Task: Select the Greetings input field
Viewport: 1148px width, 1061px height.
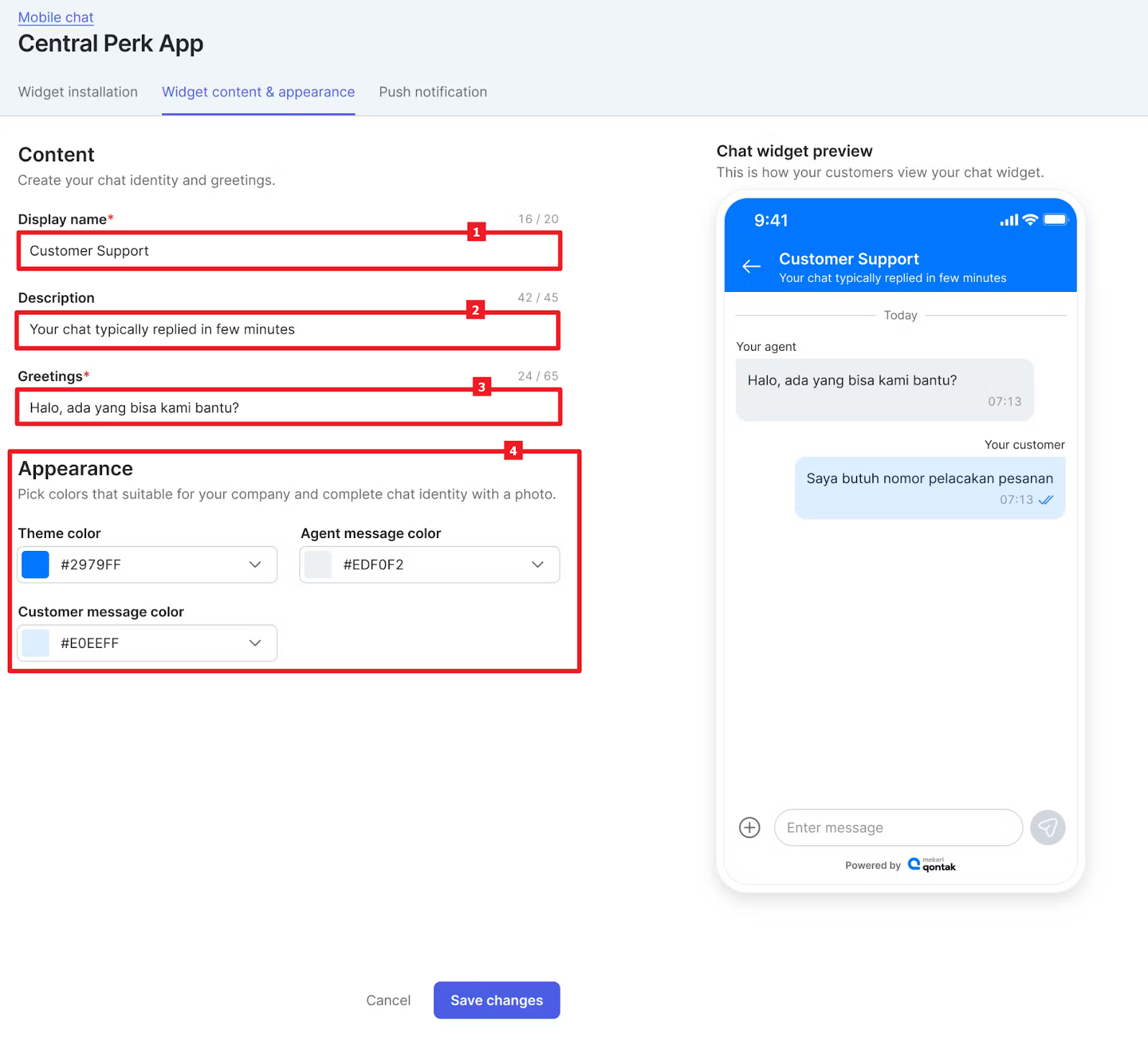Action: (287, 407)
